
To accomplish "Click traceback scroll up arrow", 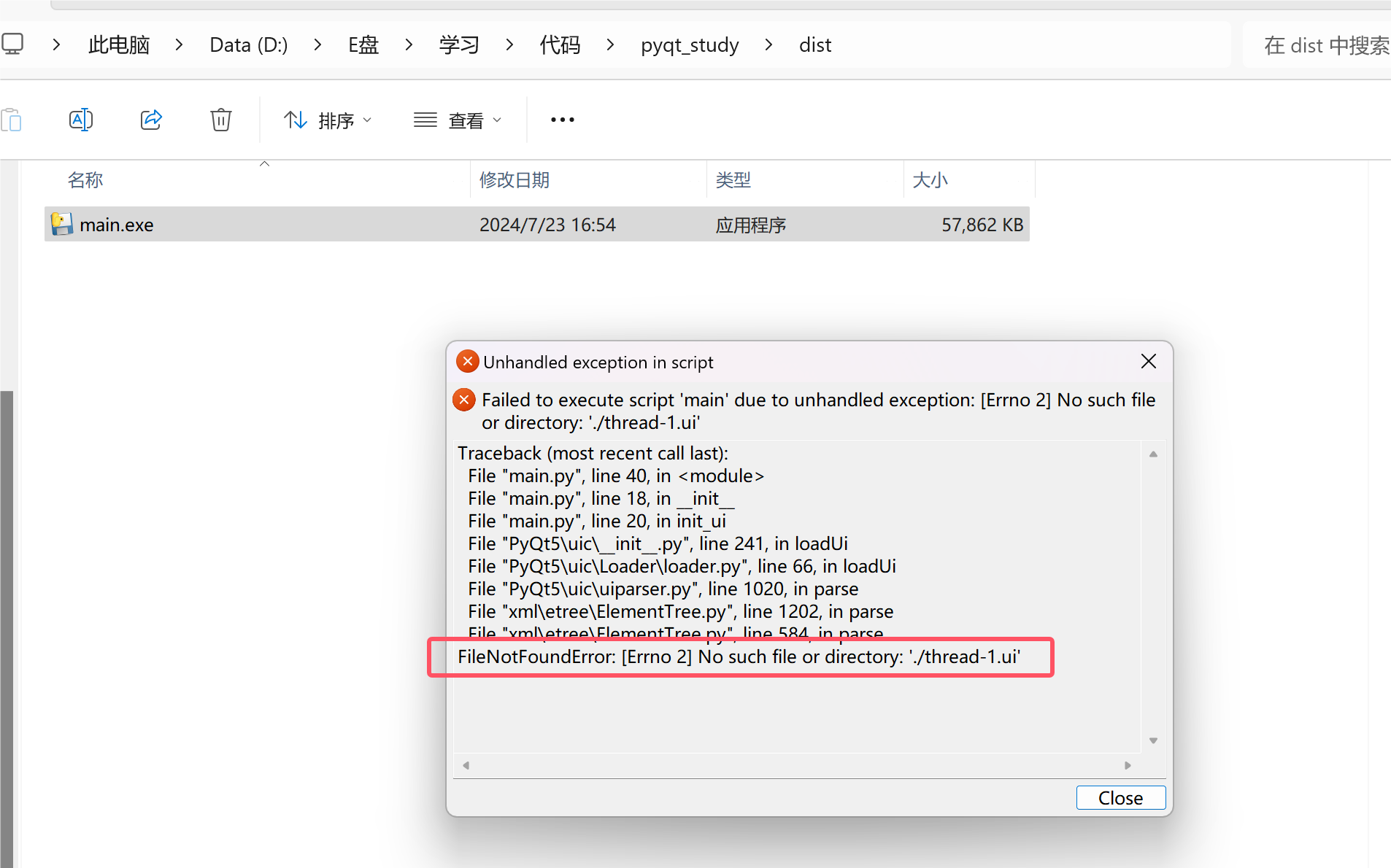I will (x=1153, y=454).
